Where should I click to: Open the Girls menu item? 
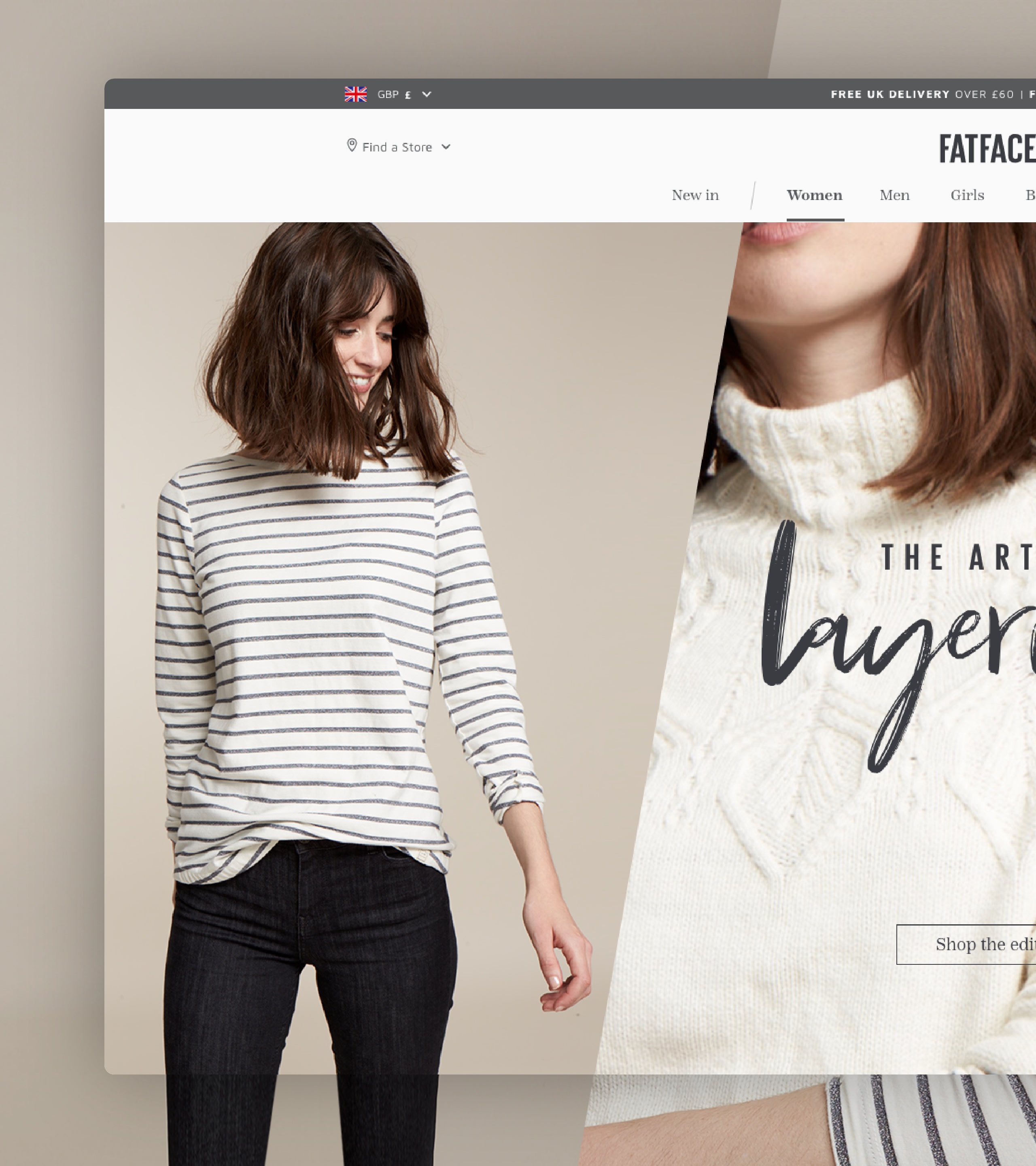[967, 195]
